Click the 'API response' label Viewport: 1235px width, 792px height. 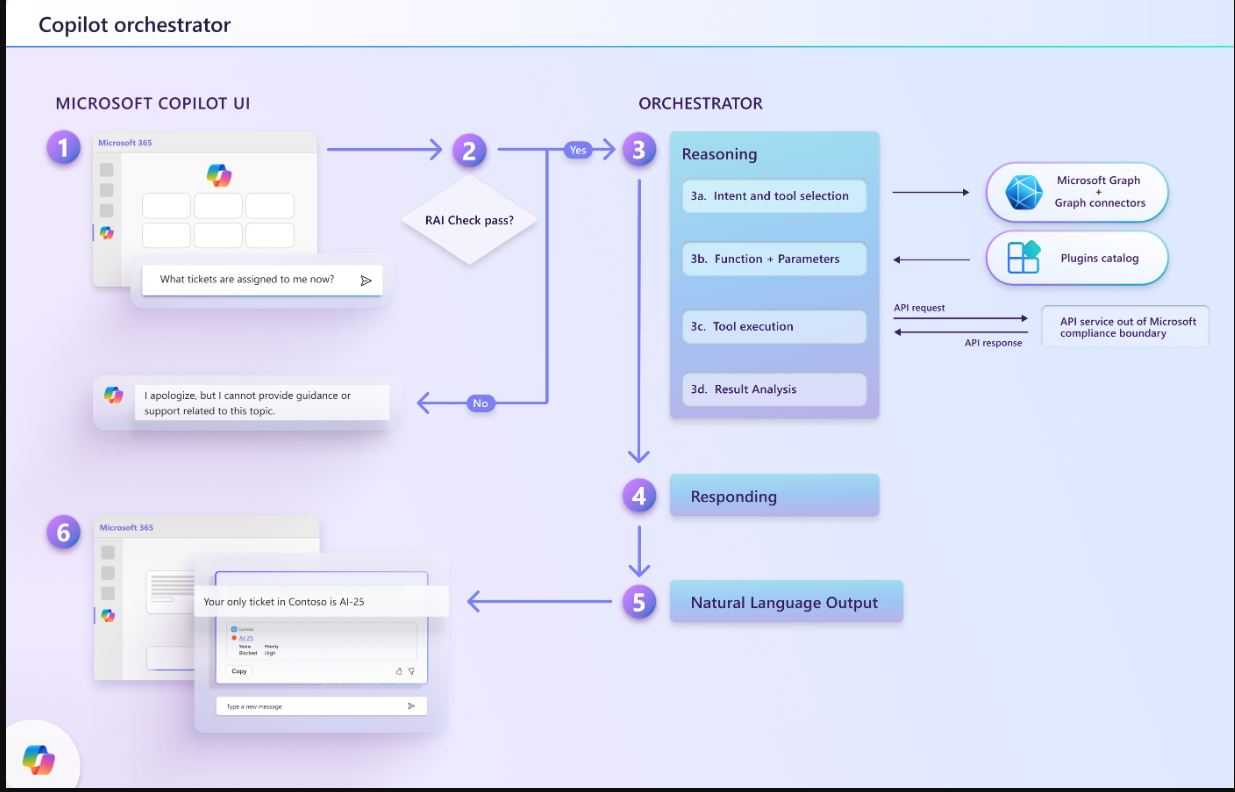pos(993,343)
